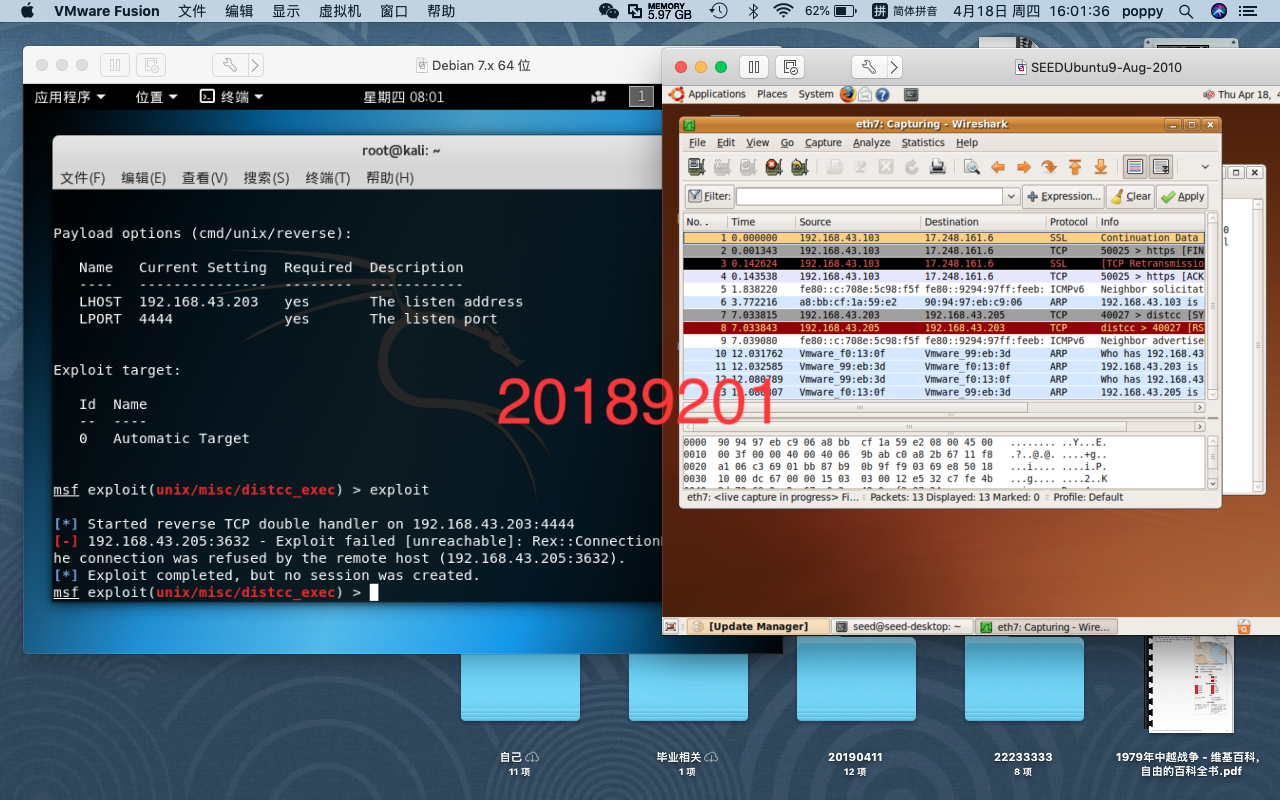Image resolution: width=1280 pixels, height=800 pixels.
Task: Open Time Machine from the macOS menu bar
Action: click(x=718, y=11)
